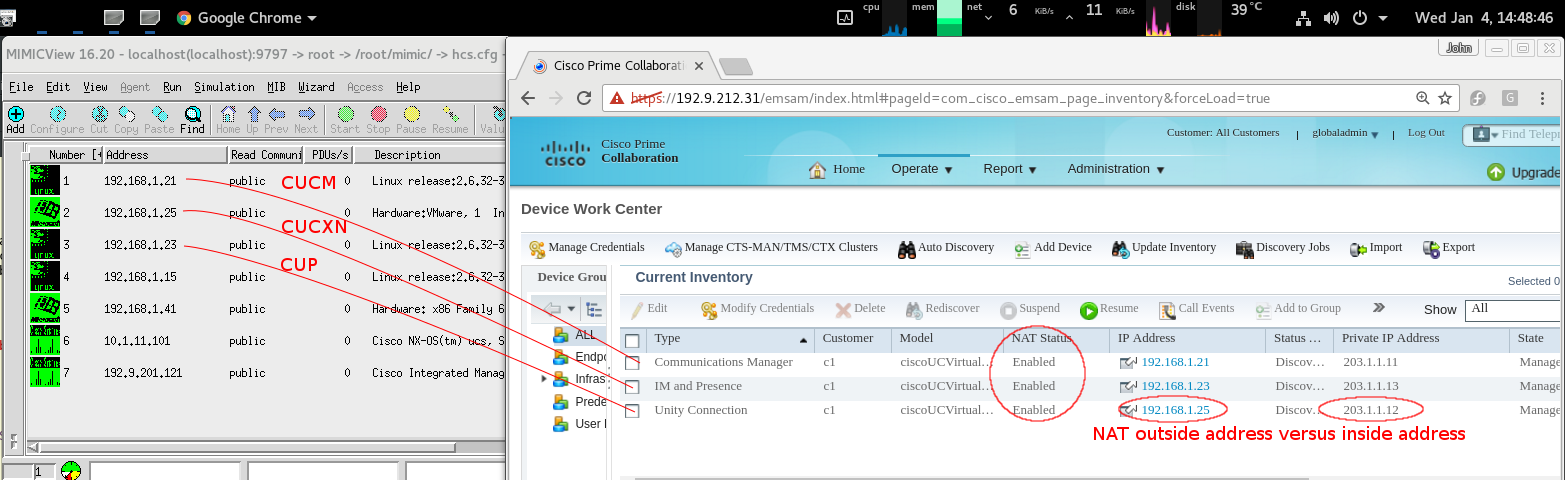This screenshot has height=480, width=1565.
Task: Tick the IM and Presence row checkbox
Action: (x=632, y=387)
